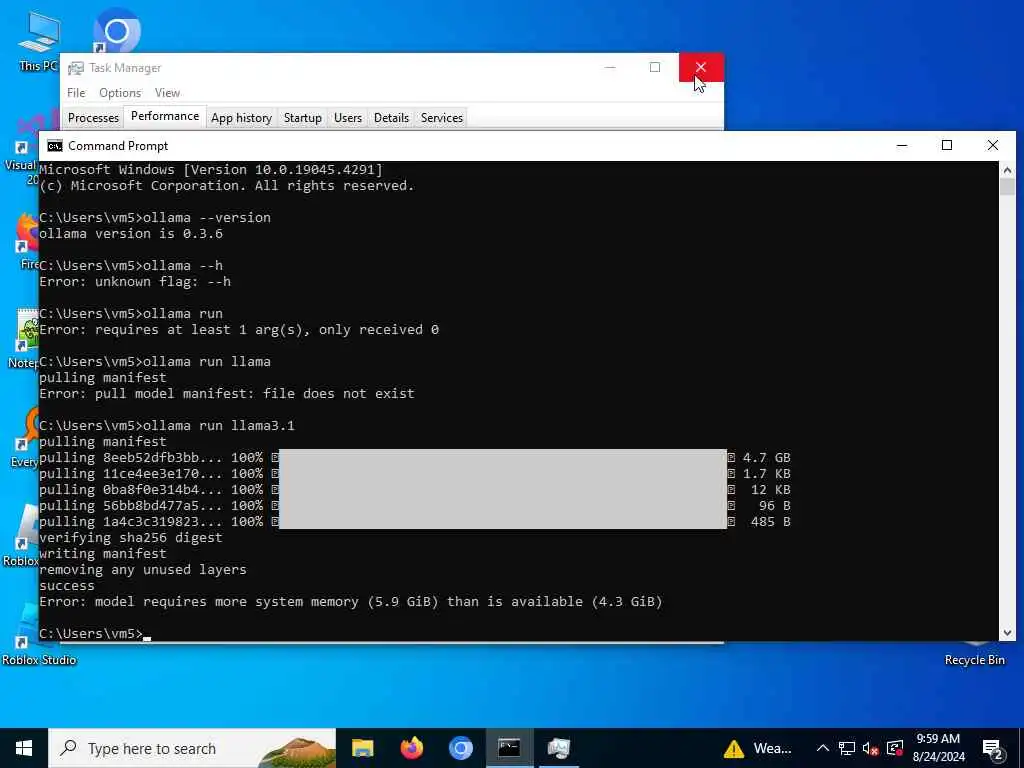Click the 'pulling 8eeb52dfb3bb' progress line
Image resolution: width=1024 pixels, height=768 pixels.
[x=415, y=457]
